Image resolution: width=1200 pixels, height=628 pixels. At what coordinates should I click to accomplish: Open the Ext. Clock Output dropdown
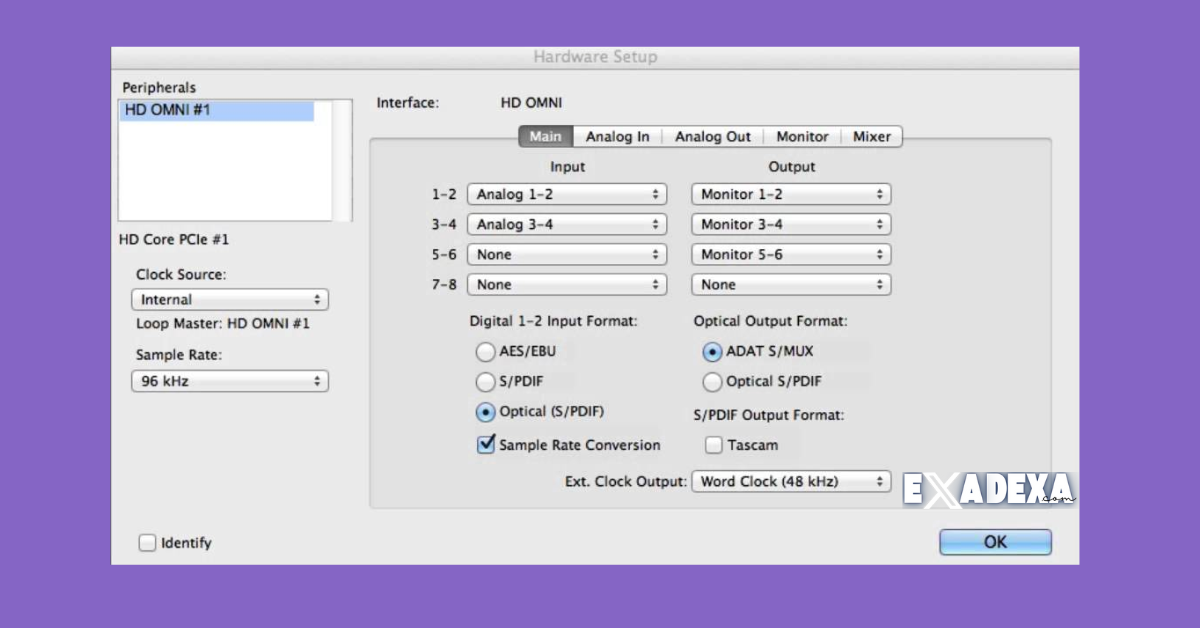point(790,481)
